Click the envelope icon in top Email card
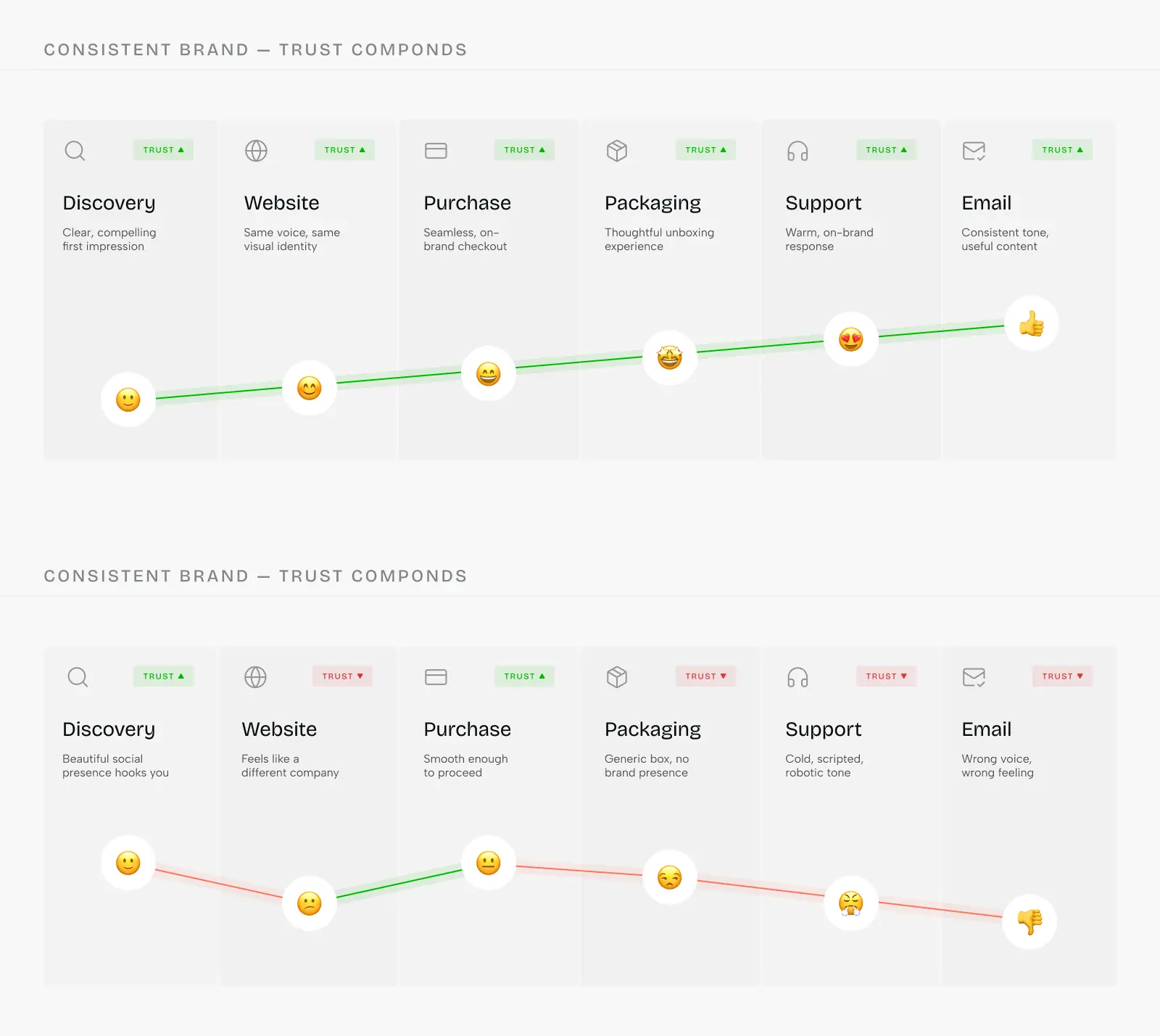The image size is (1160, 1036). tap(974, 151)
